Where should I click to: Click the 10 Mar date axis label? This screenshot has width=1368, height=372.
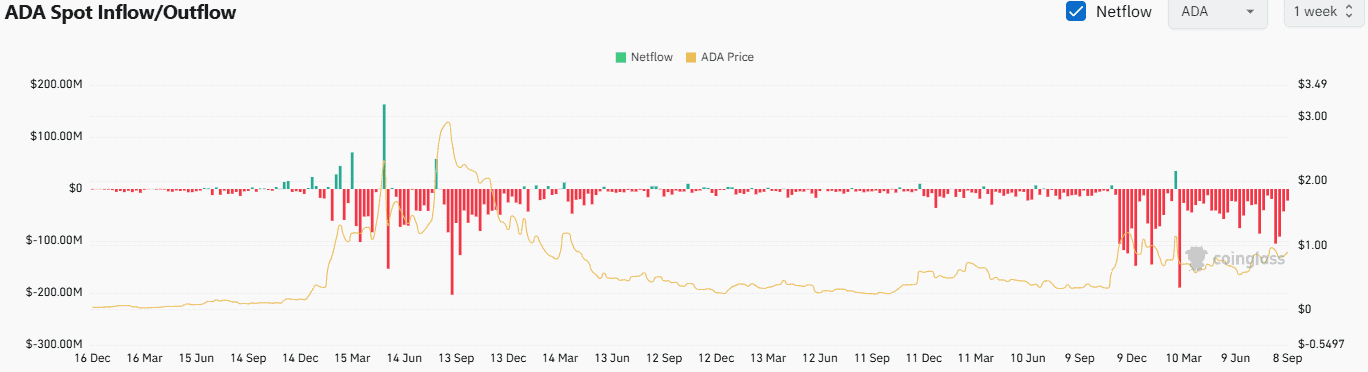tap(1184, 357)
